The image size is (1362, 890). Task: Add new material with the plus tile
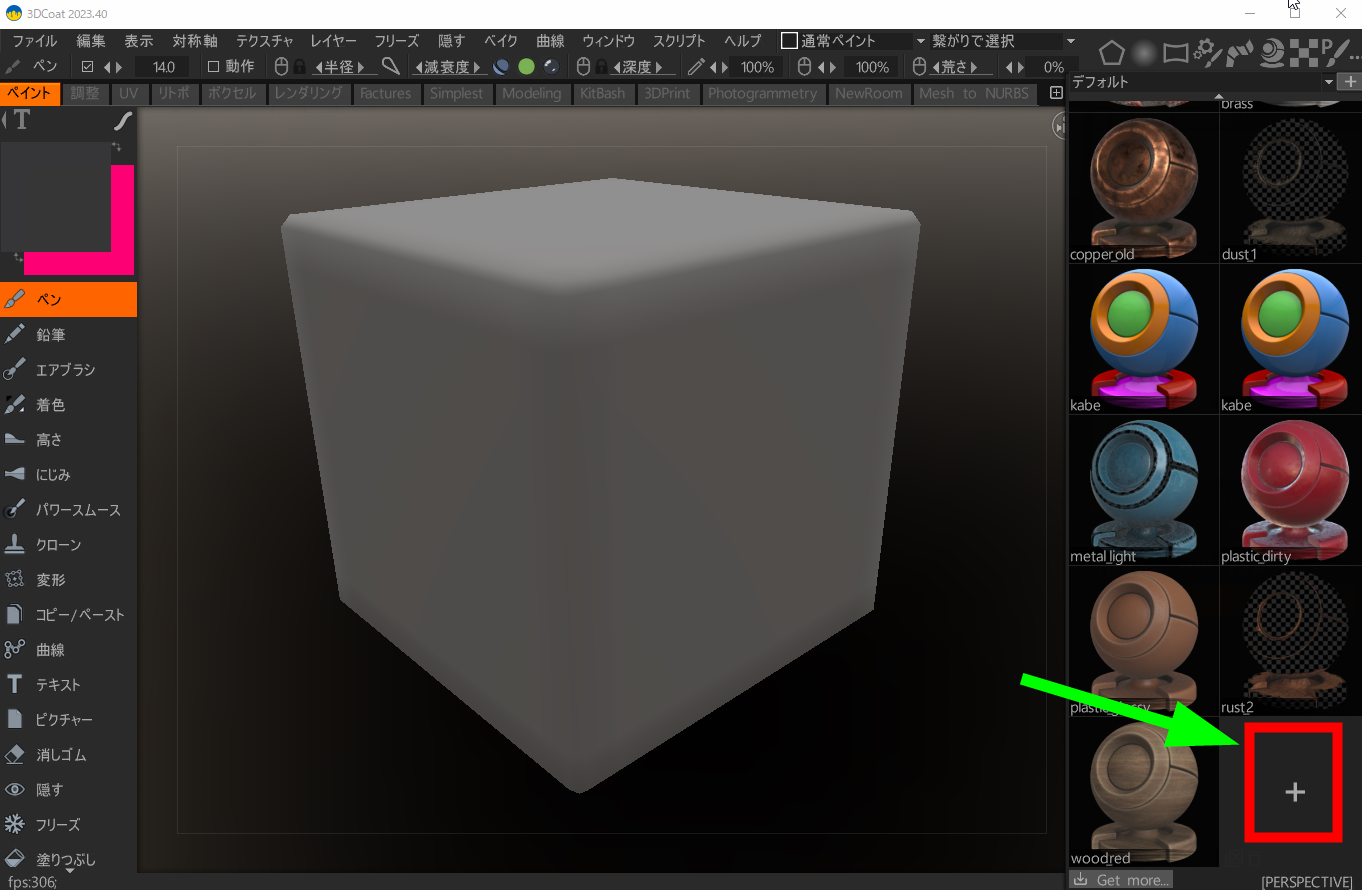tap(1294, 792)
